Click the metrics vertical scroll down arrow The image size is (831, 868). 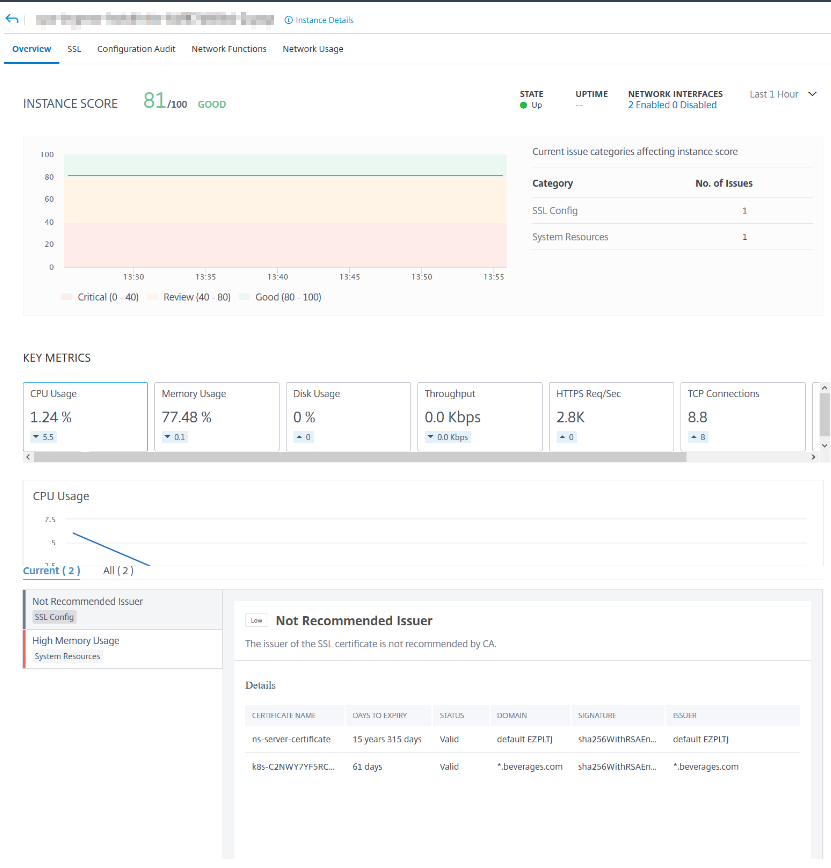824,446
